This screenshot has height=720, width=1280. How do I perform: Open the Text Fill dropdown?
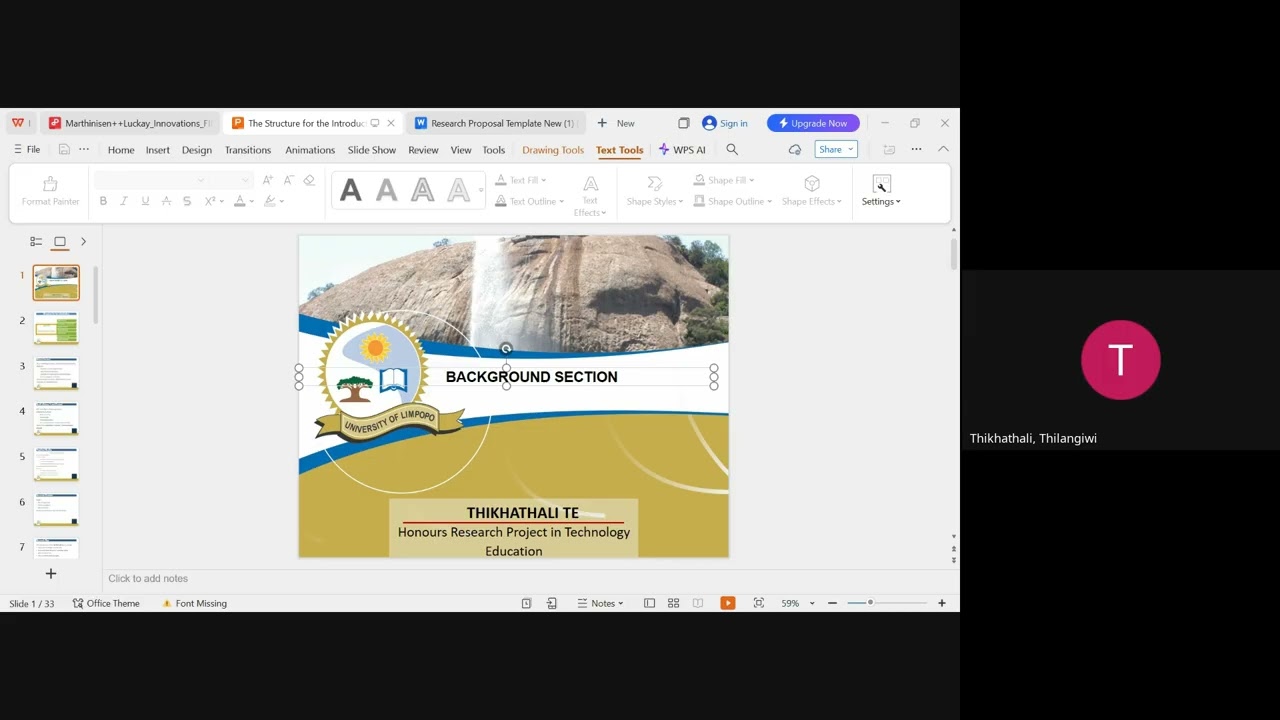tap(521, 180)
